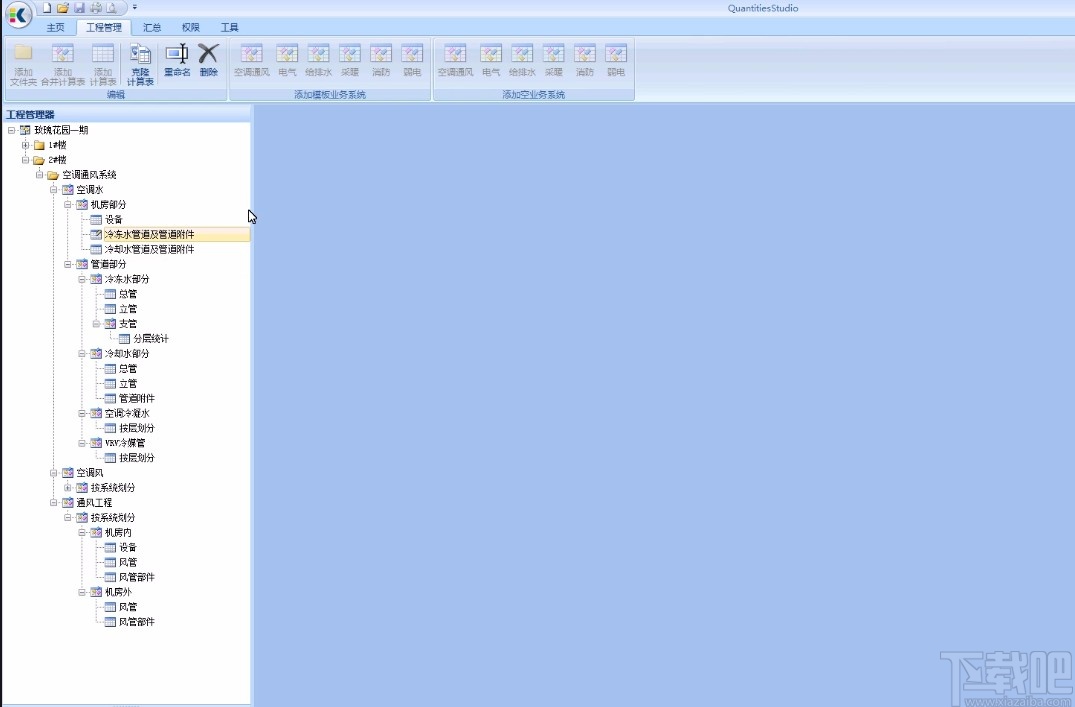Collapse the 玫瑰花园一期 root node
Screen dimensions: 1075x707
[x=11, y=130]
